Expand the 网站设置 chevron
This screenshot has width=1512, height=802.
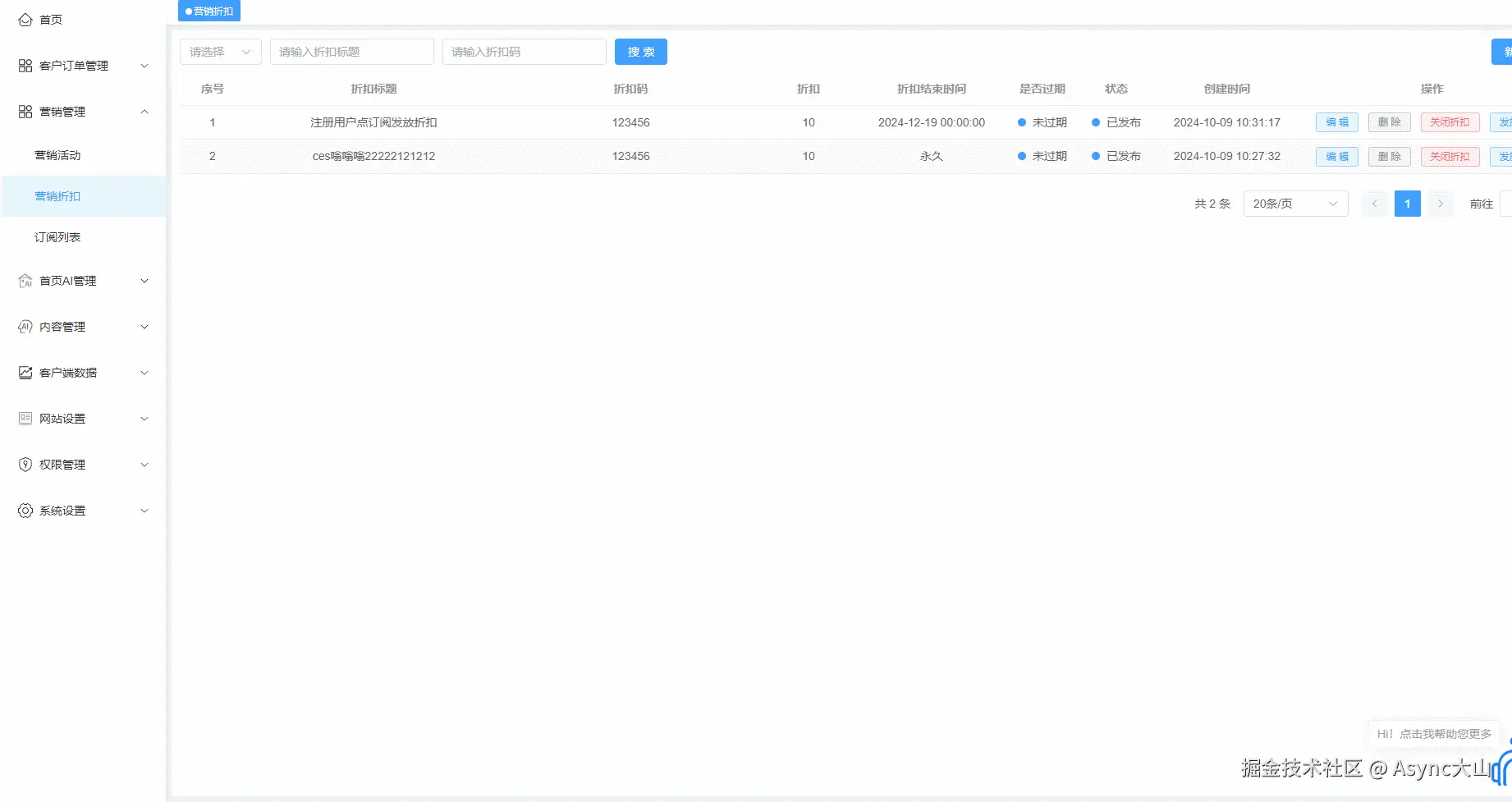[x=144, y=419]
